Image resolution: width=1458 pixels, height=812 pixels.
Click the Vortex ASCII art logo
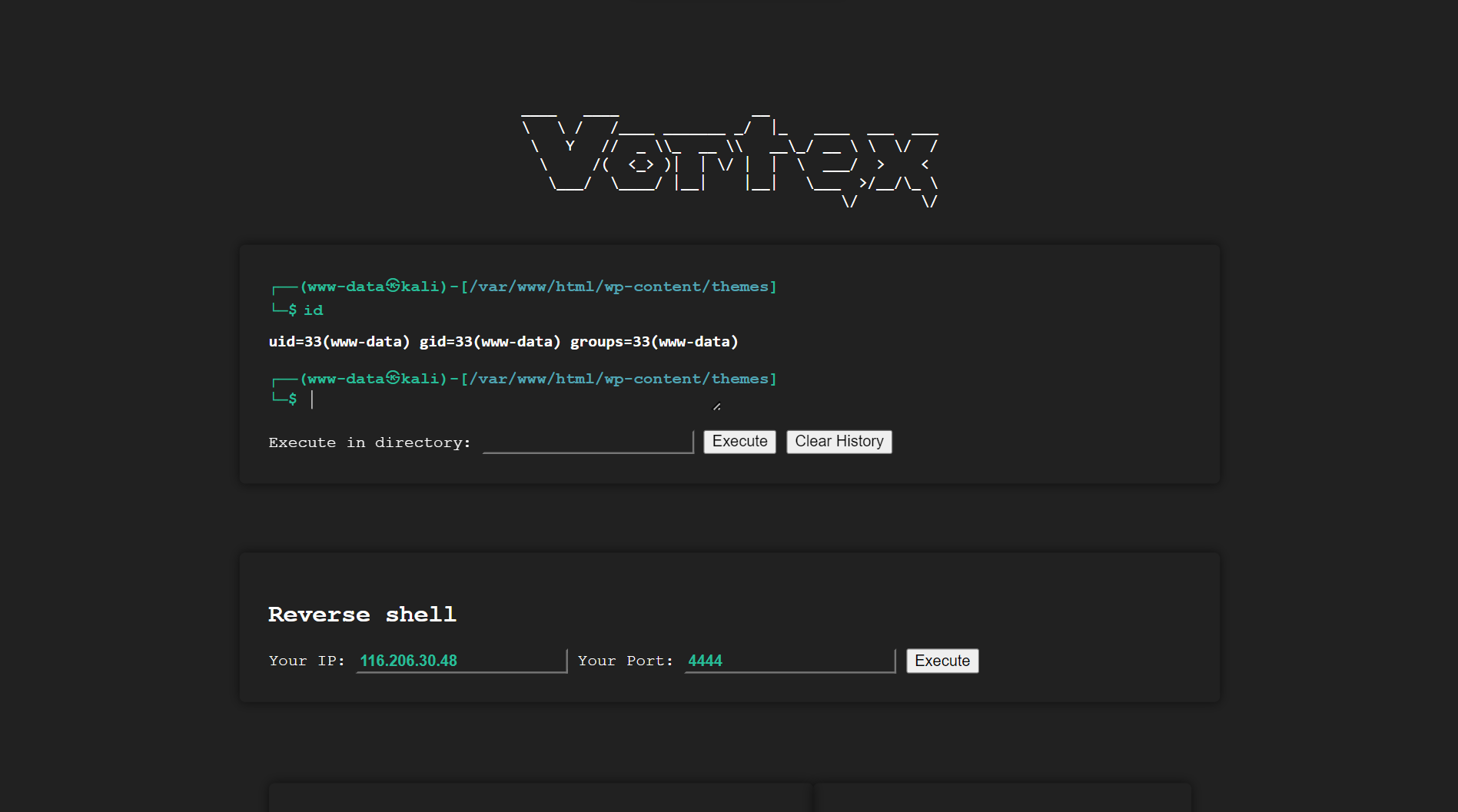pos(729,159)
